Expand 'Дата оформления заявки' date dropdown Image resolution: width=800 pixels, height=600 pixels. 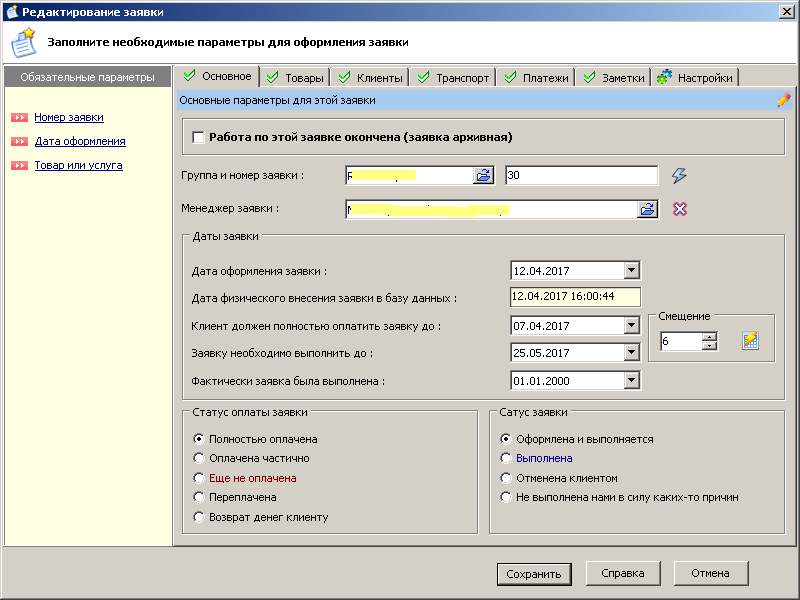point(630,270)
